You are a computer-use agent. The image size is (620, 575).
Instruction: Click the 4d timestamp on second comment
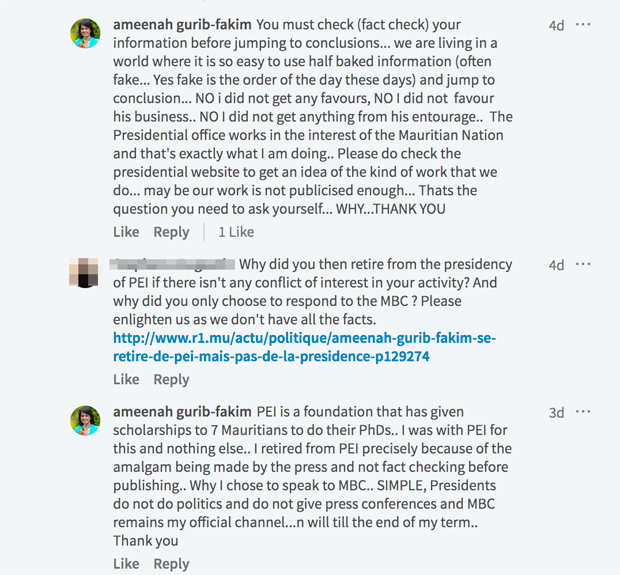point(556,265)
